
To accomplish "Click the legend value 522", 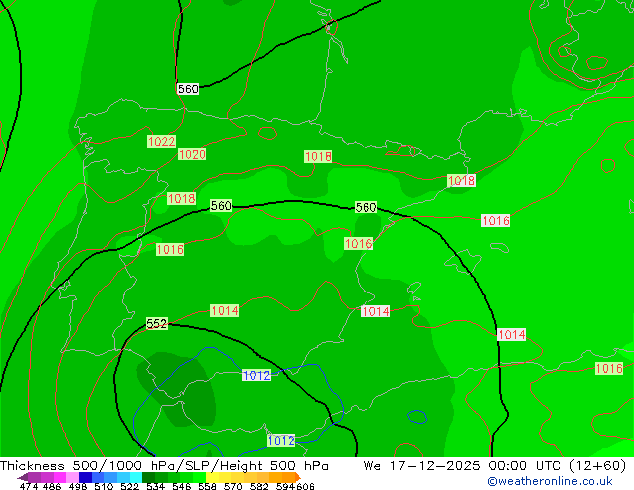I will coord(129,486).
